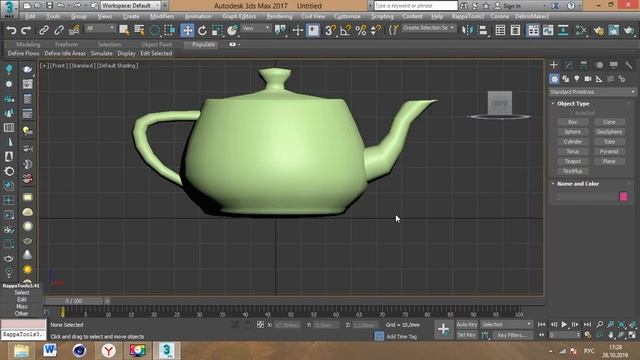Viewport: 640px width, 360px height.
Task: Click the Pan View hand icon
Action: (x=611, y=335)
